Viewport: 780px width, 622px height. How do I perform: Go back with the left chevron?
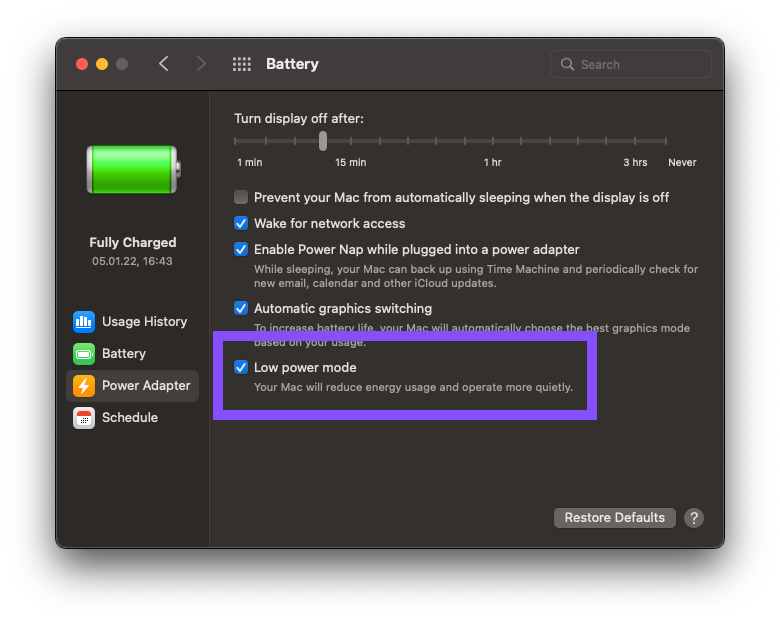click(x=164, y=64)
